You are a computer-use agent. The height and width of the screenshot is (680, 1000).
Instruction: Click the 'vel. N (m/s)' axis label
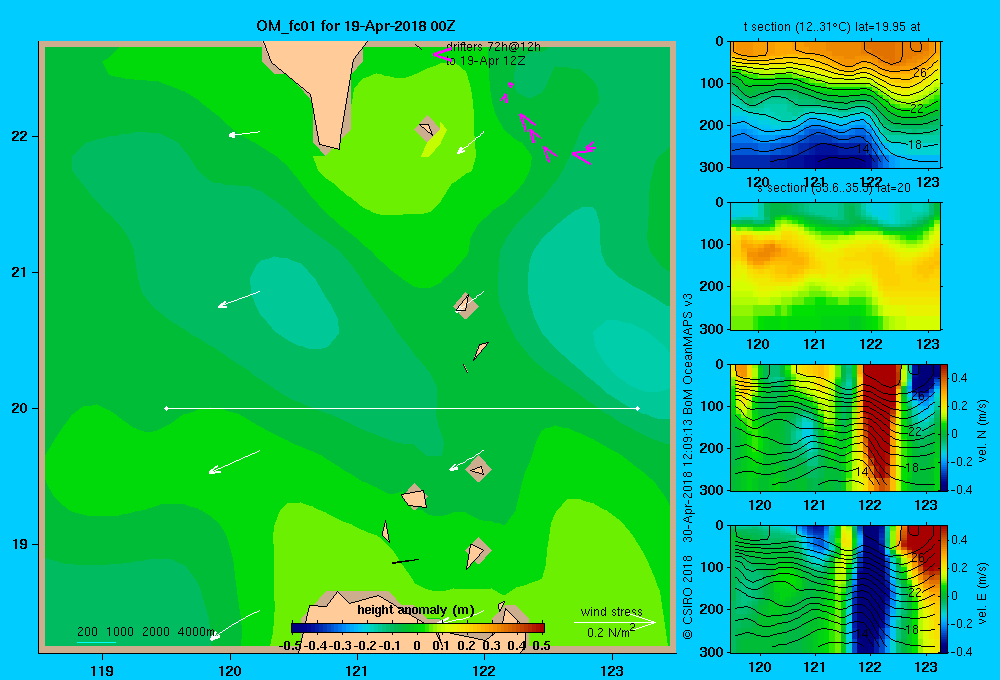[x=982, y=431]
